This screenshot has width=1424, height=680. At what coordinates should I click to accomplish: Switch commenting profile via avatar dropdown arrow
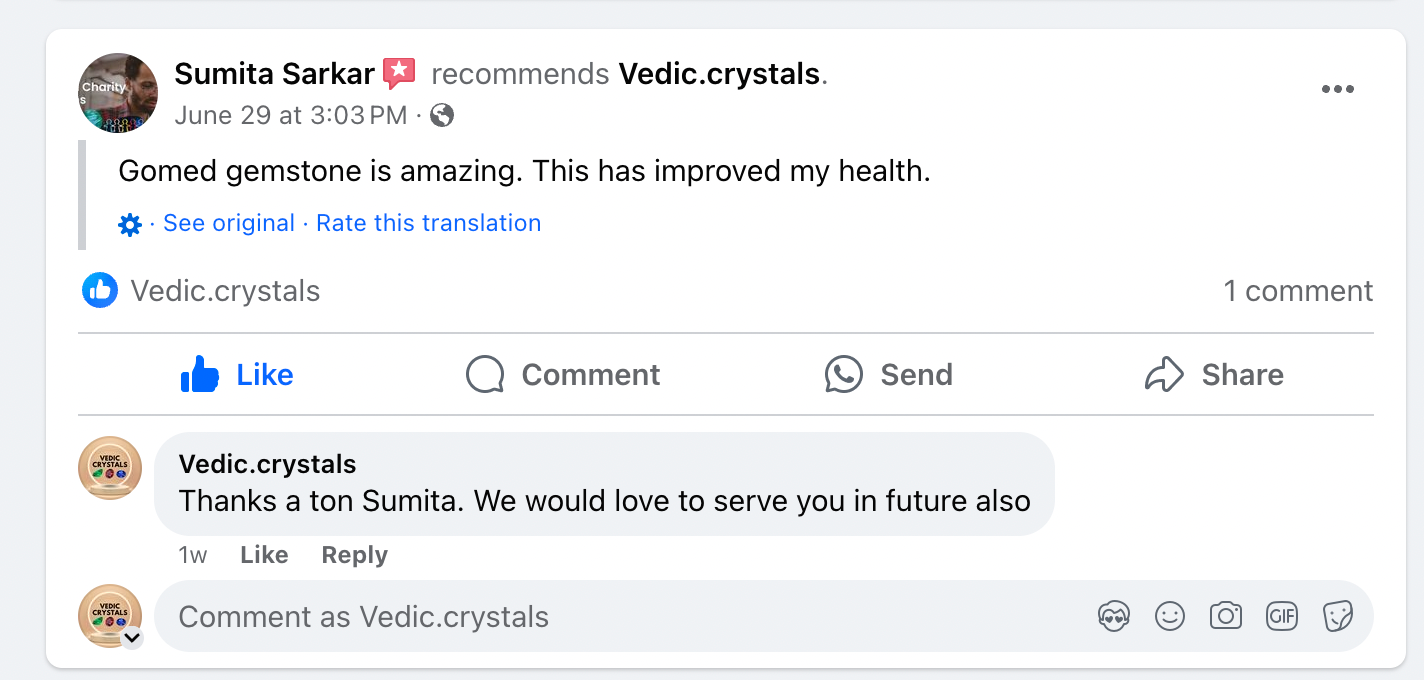(x=132, y=638)
